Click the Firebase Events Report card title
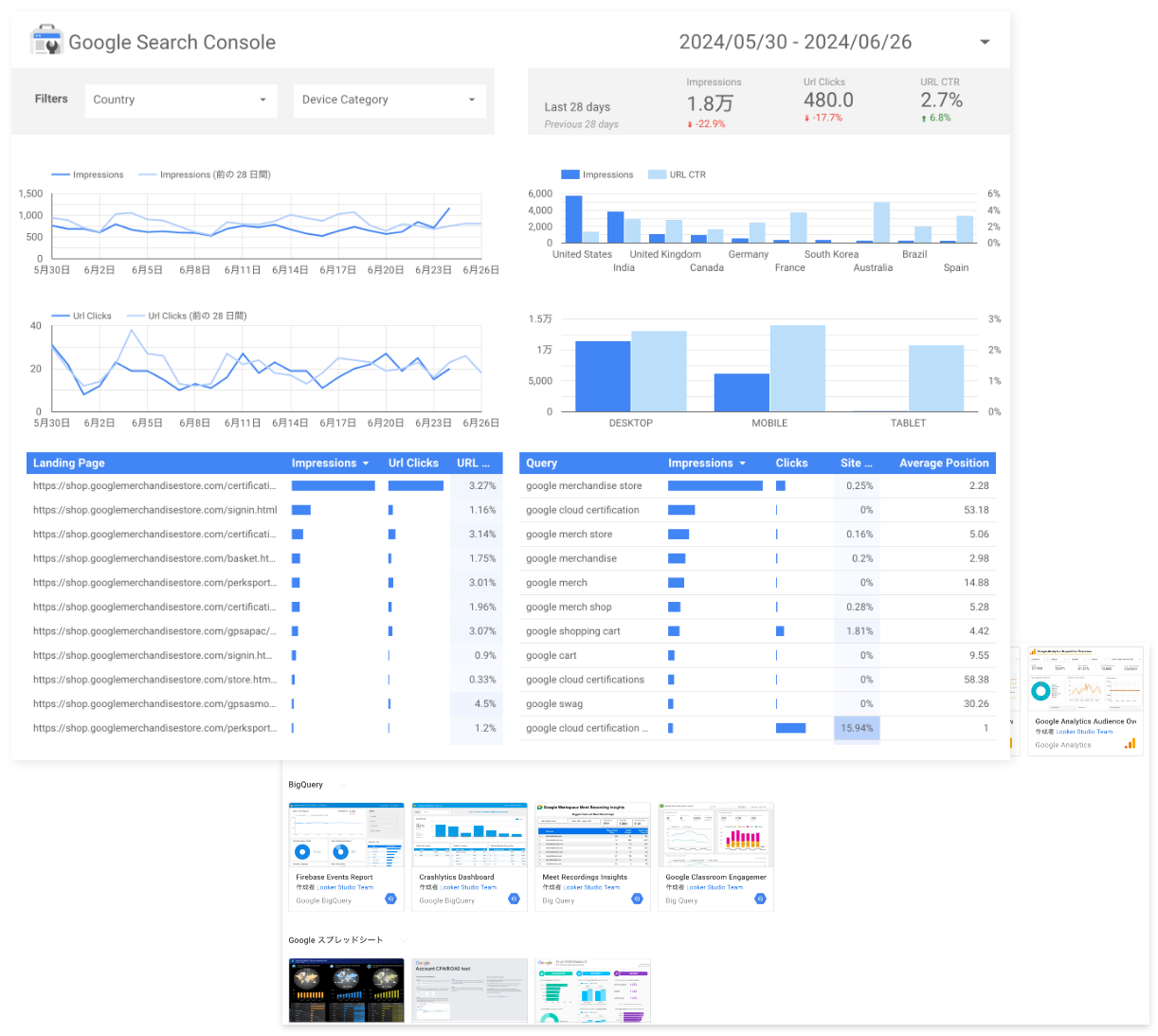This screenshot has width=1158, height=1036. pyautogui.click(x=335, y=878)
